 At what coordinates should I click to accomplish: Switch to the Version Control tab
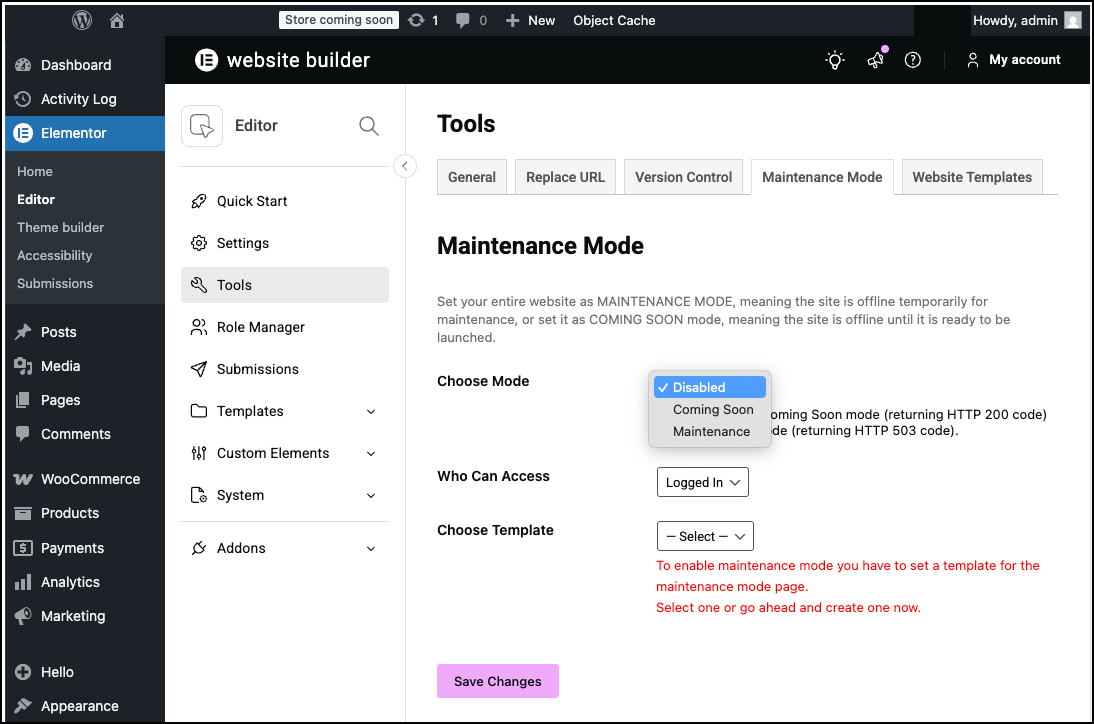click(683, 177)
